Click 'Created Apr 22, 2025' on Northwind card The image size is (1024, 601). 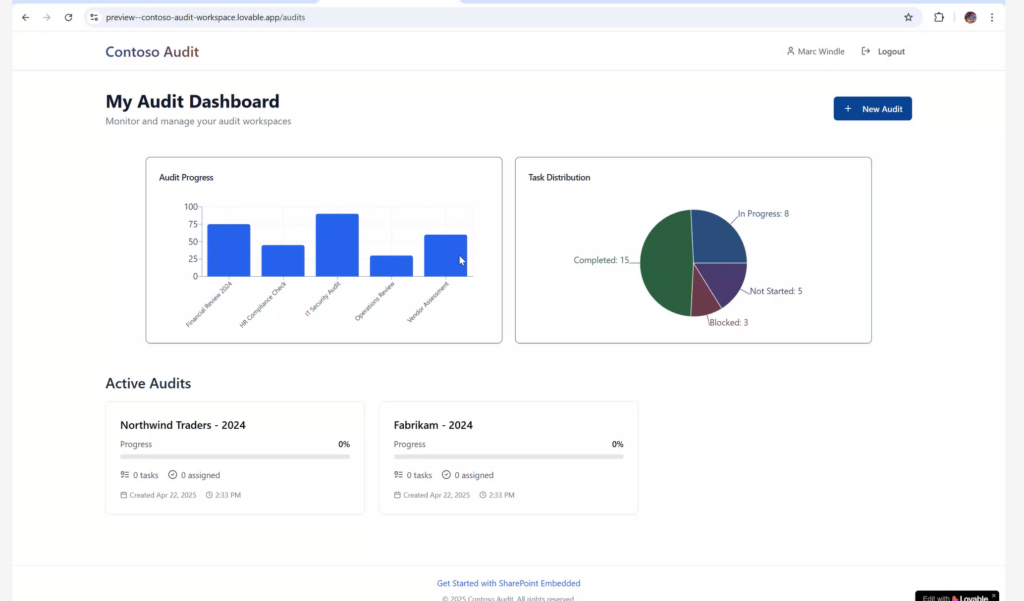click(163, 495)
